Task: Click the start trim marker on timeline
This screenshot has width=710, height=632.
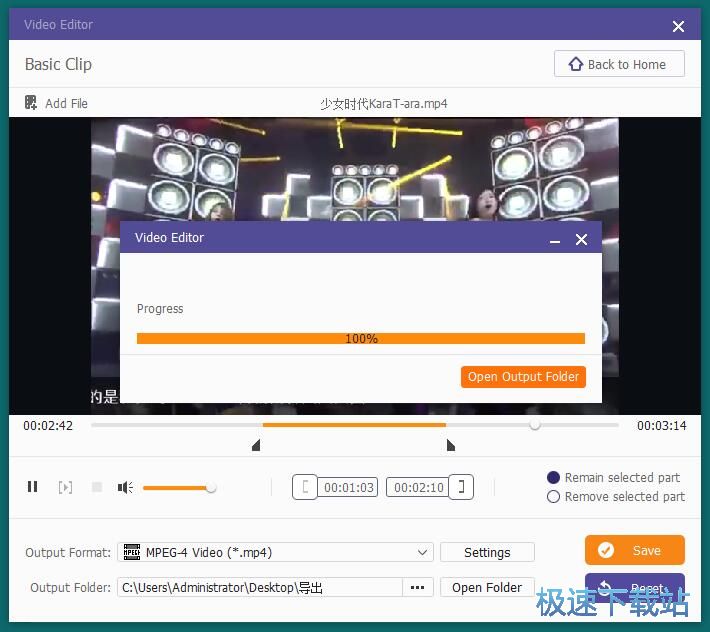Action: (x=256, y=445)
